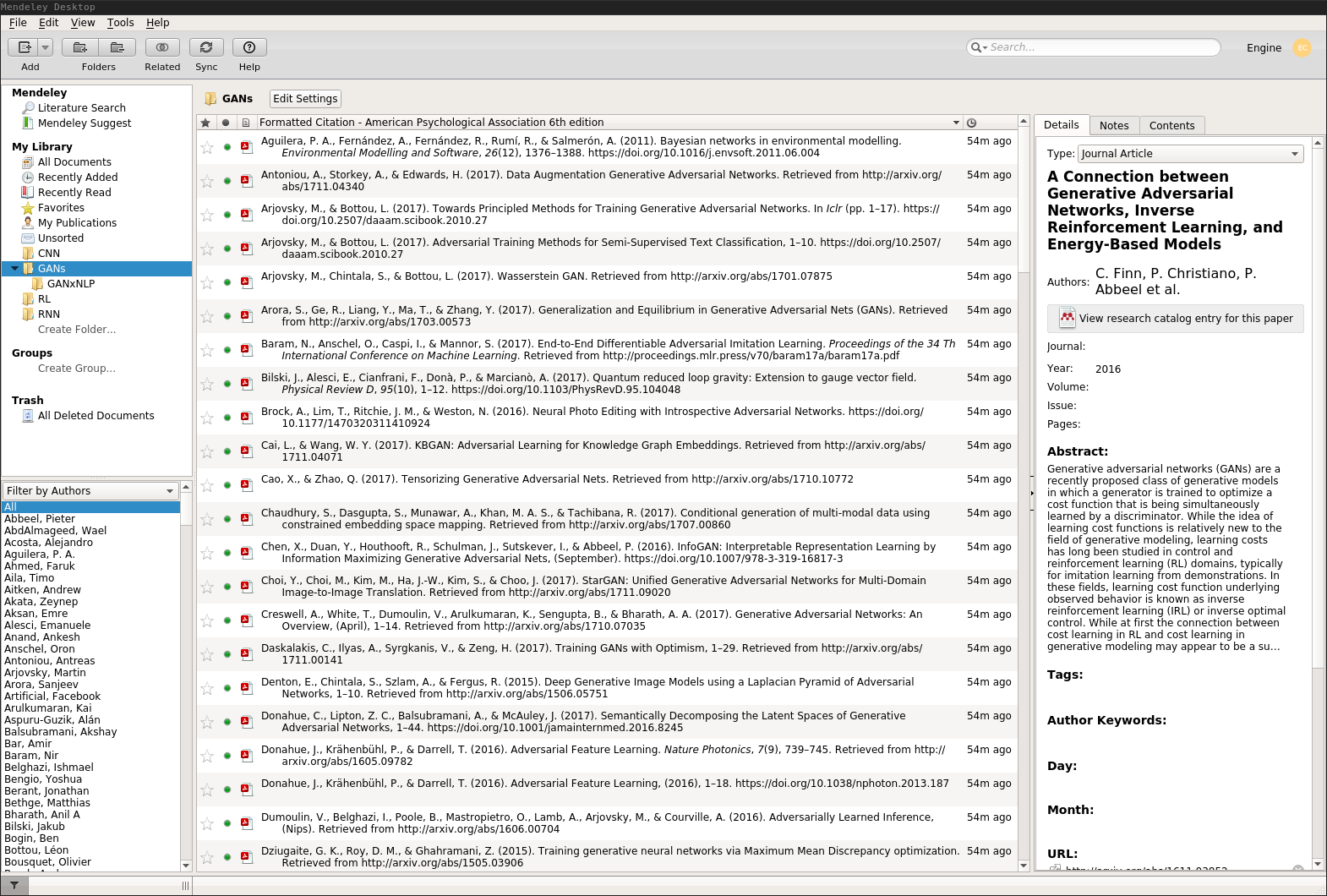Click the create new folder toolbar icon
1327x896 pixels.
80,47
